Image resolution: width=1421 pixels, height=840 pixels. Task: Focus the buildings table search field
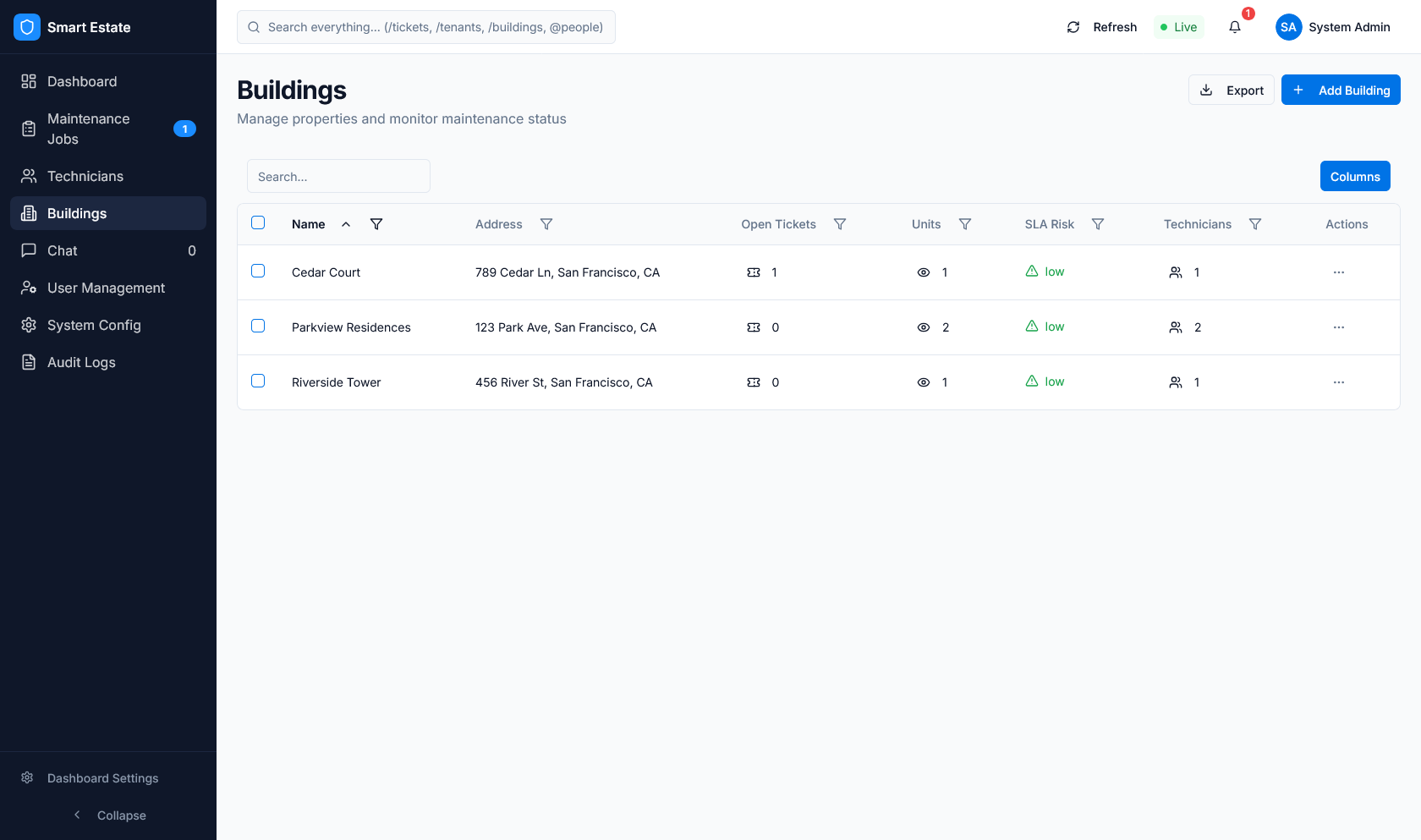tap(338, 176)
